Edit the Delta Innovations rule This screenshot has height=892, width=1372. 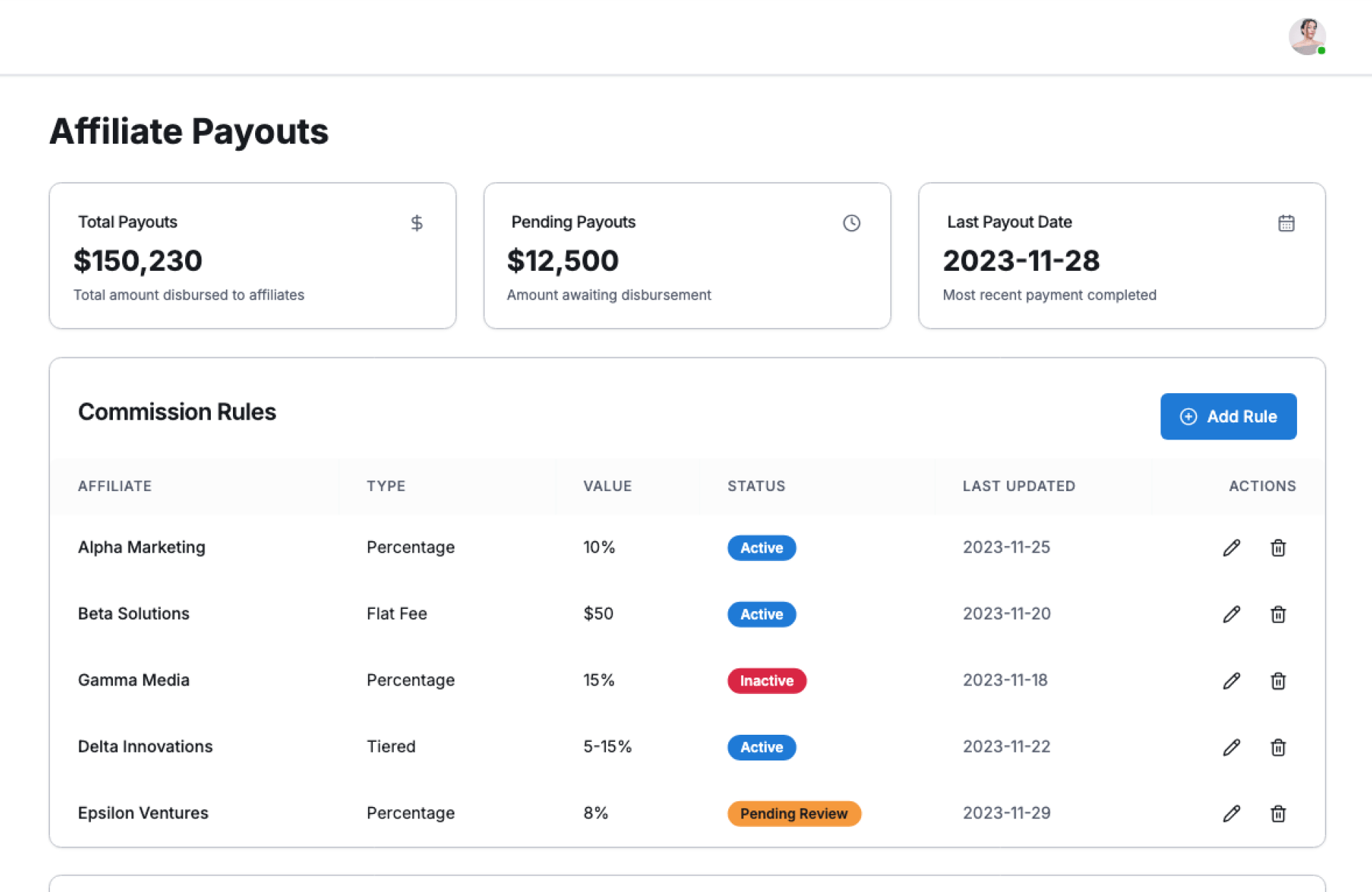coord(1231,747)
